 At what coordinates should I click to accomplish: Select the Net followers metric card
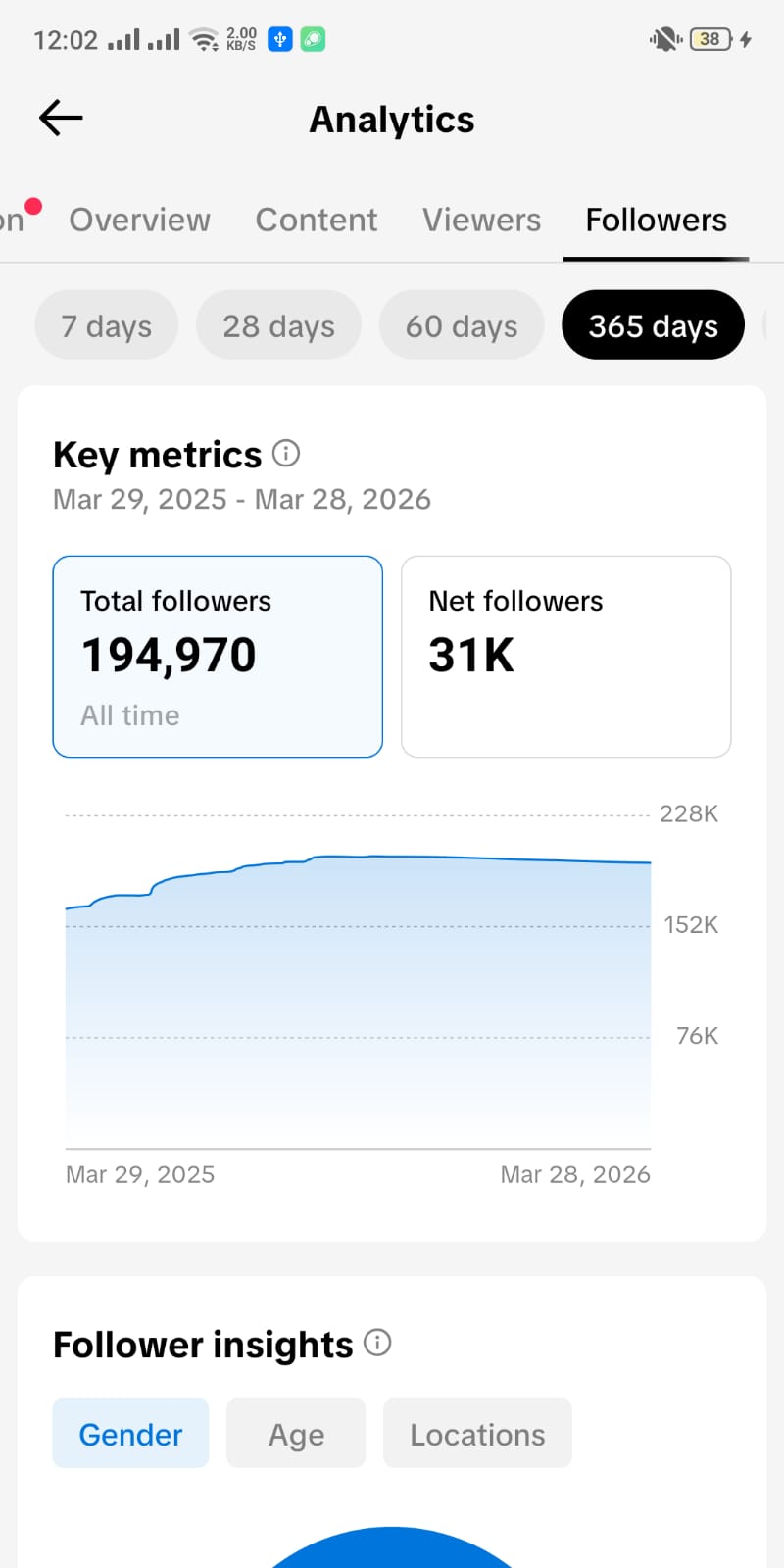565,657
